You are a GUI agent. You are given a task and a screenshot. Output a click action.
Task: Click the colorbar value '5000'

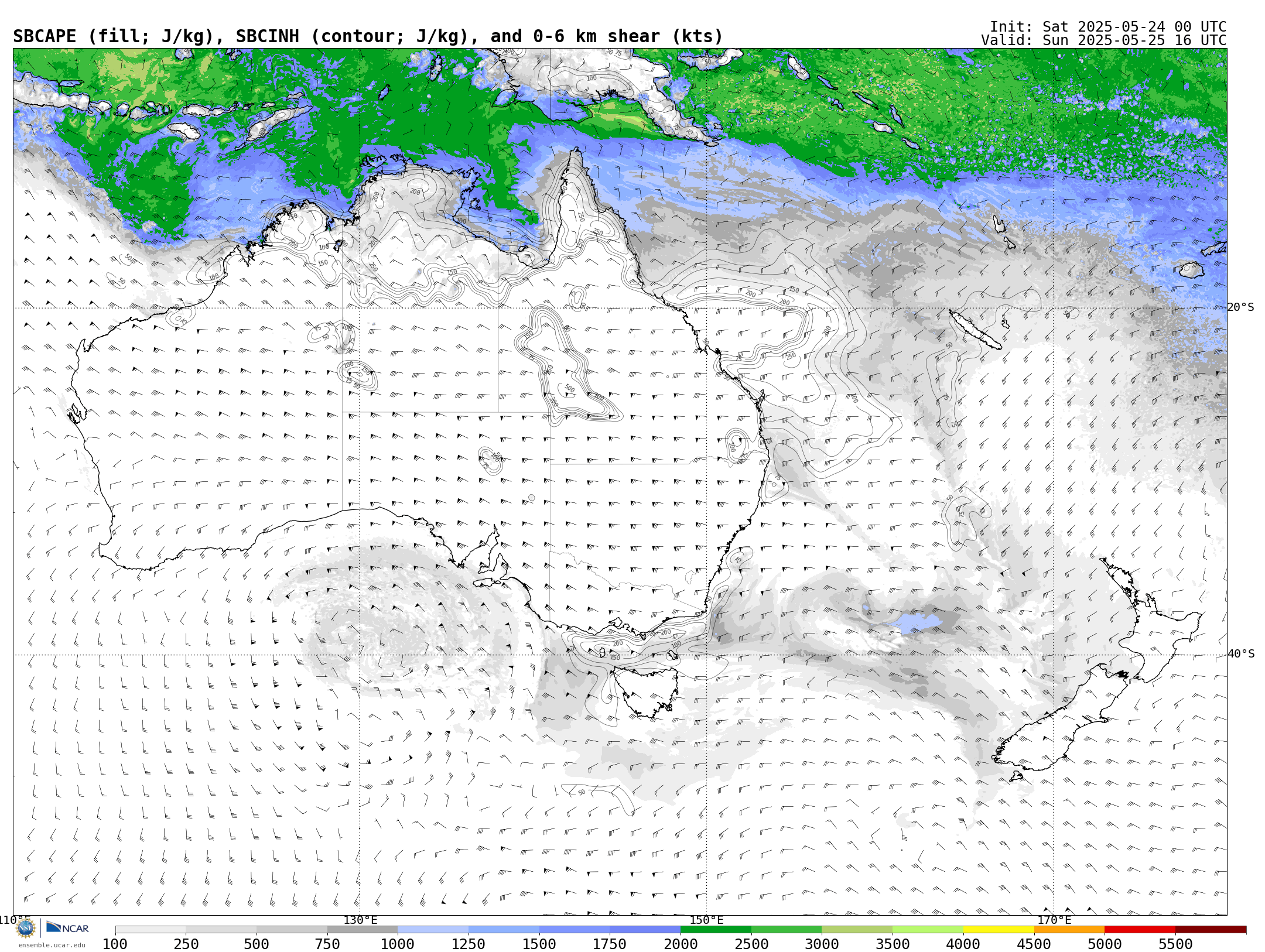[1105, 944]
